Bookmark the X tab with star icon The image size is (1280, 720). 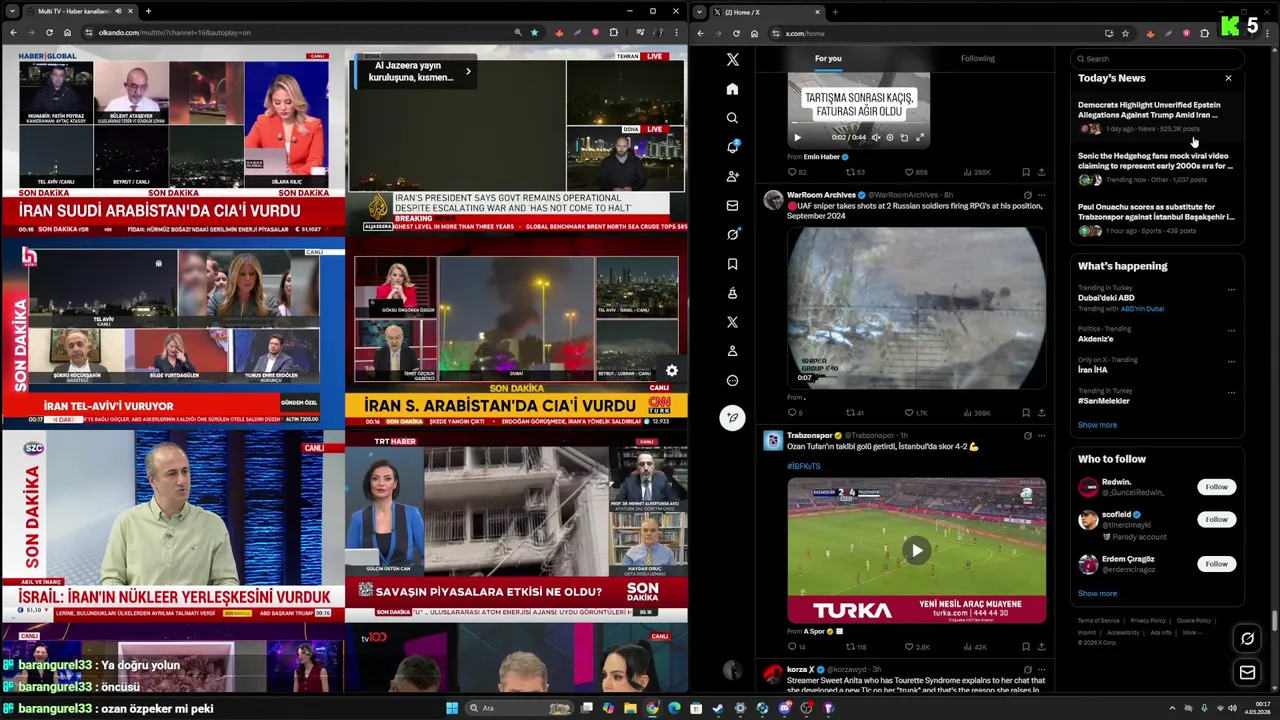click(1125, 33)
